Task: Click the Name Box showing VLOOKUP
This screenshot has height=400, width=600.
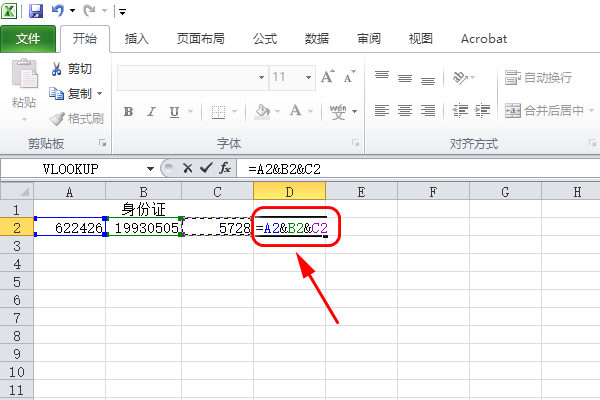Action: tap(71, 168)
